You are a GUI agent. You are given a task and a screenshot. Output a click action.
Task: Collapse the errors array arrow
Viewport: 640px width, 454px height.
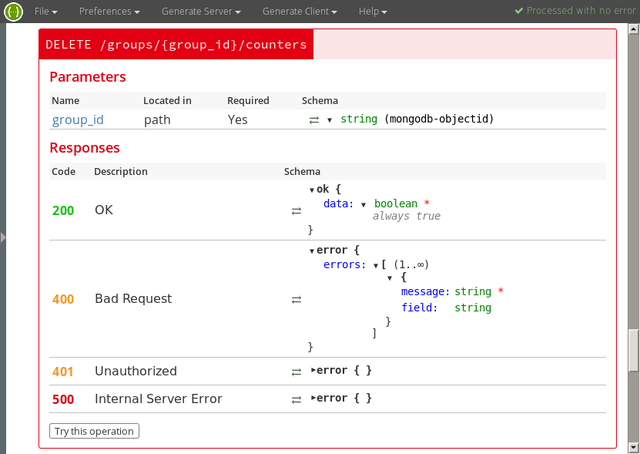coord(376,266)
